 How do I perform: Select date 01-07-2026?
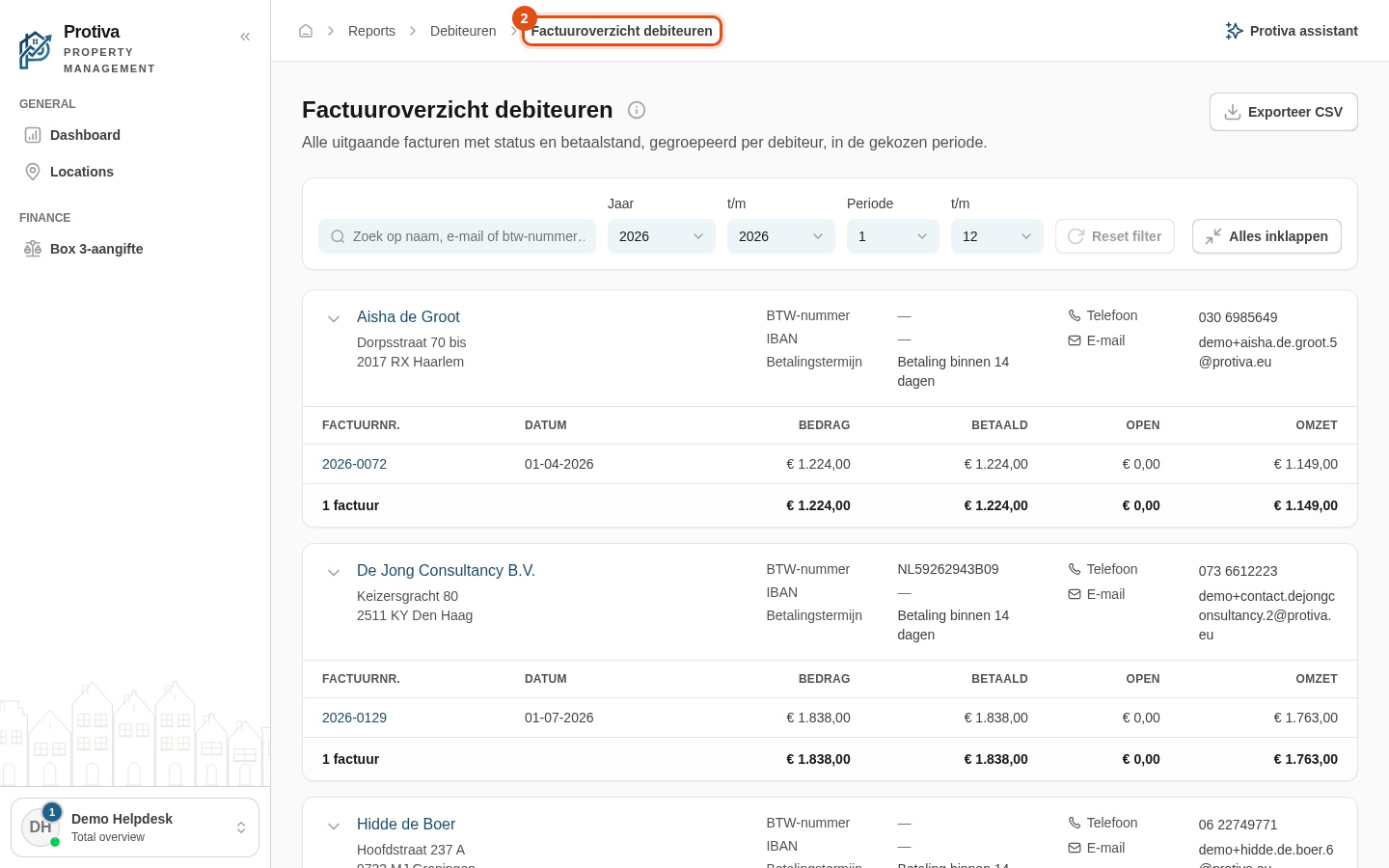pyautogui.click(x=559, y=718)
